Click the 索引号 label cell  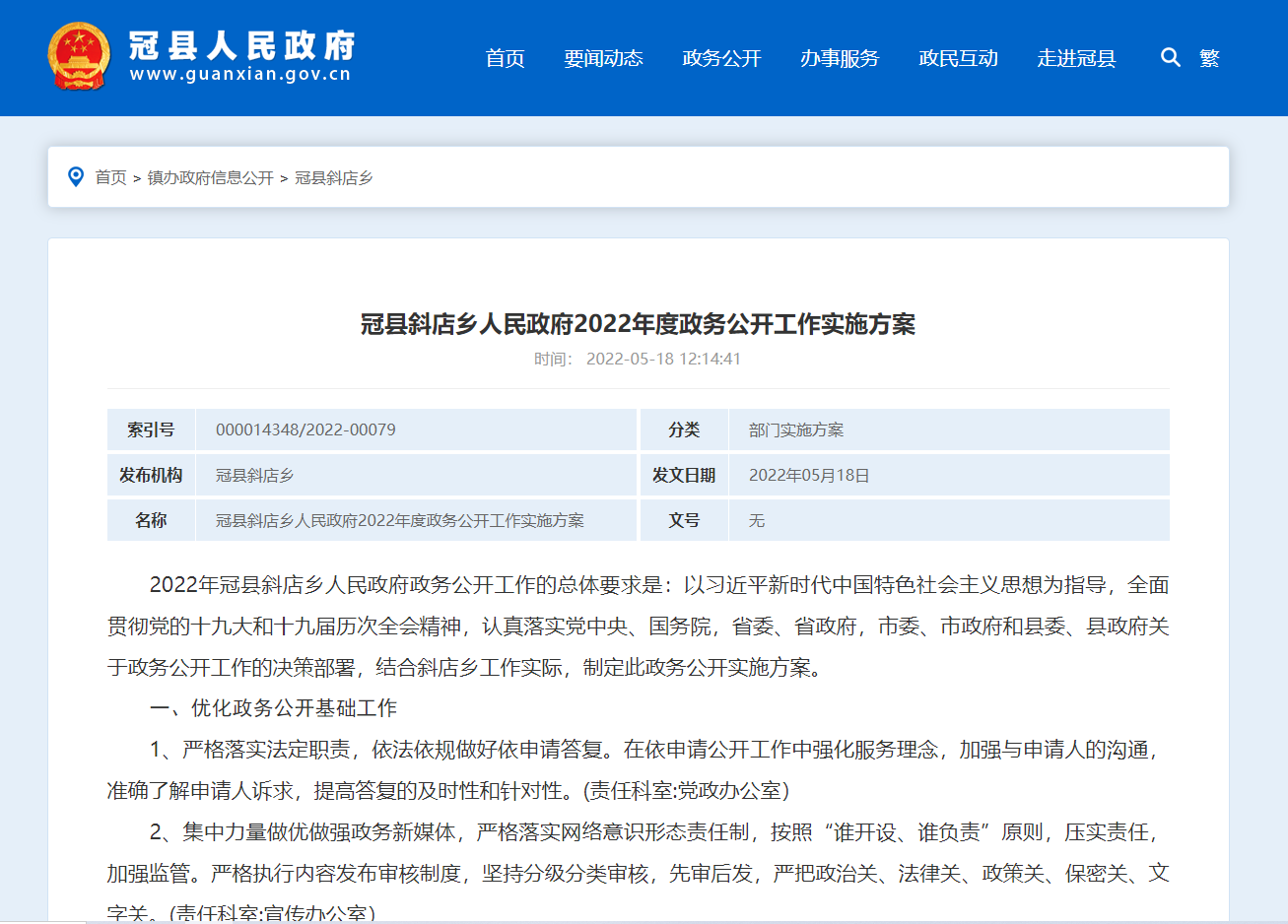pyautogui.click(x=151, y=429)
